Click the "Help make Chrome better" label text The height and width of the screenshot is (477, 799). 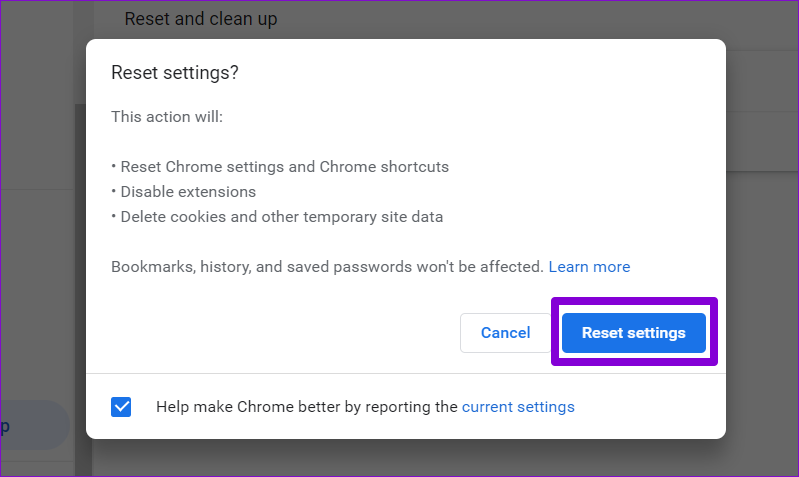pos(307,407)
